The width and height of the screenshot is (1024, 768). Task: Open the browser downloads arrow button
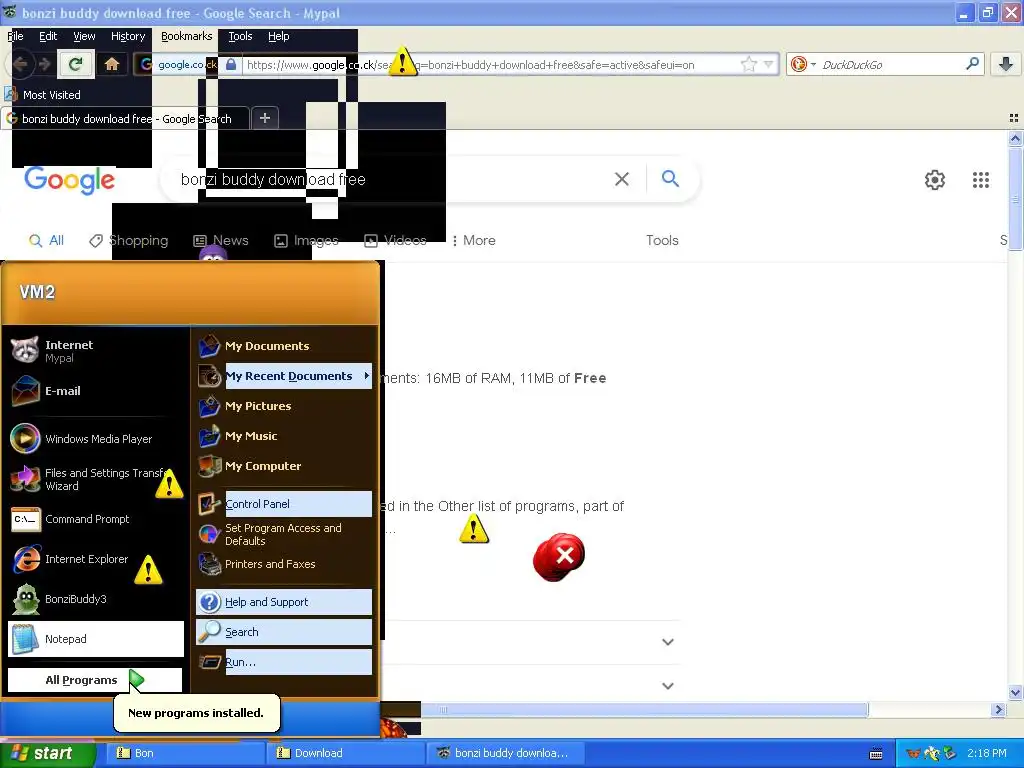(x=1006, y=64)
